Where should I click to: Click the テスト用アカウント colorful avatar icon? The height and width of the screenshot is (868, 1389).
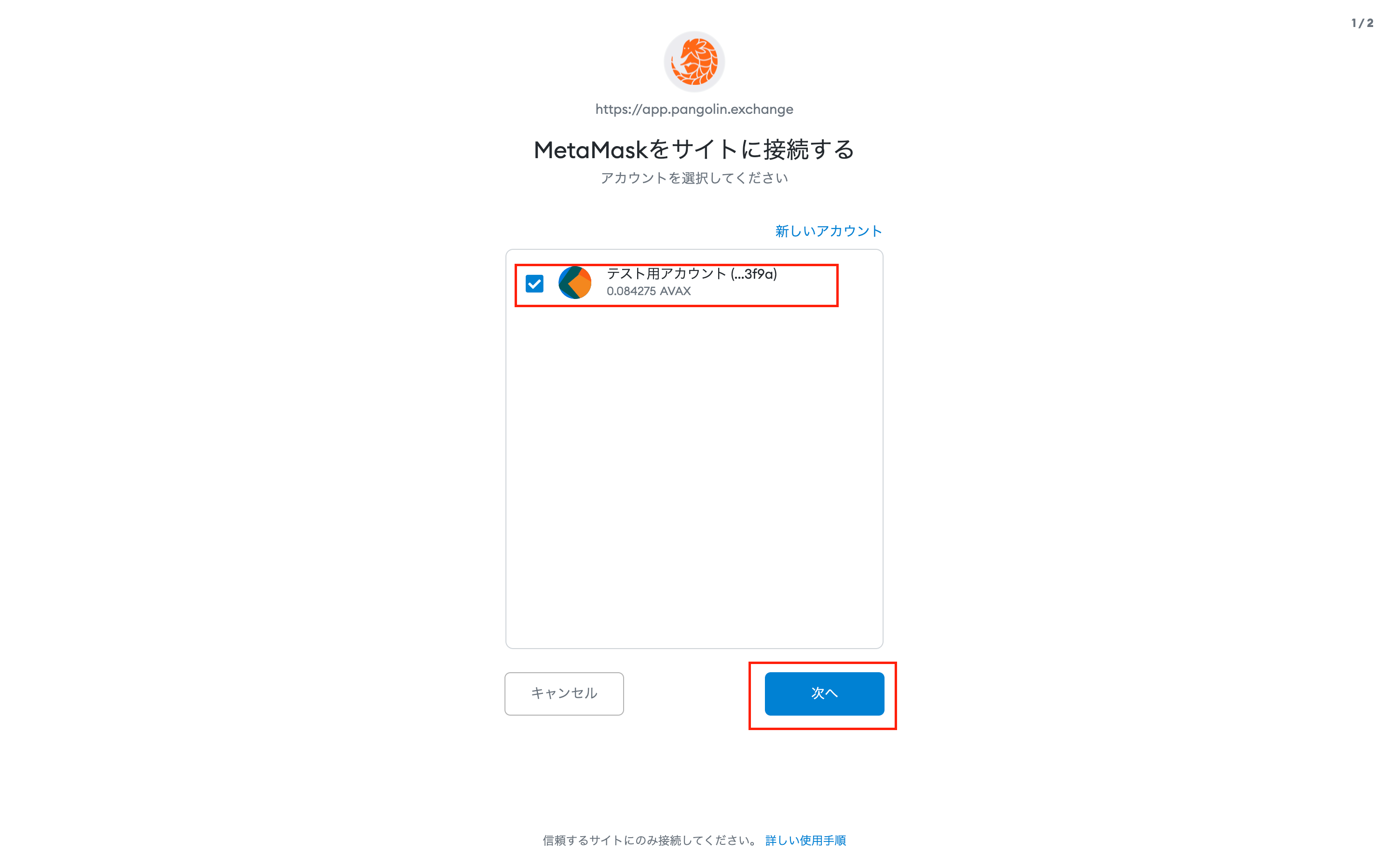point(574,283)
